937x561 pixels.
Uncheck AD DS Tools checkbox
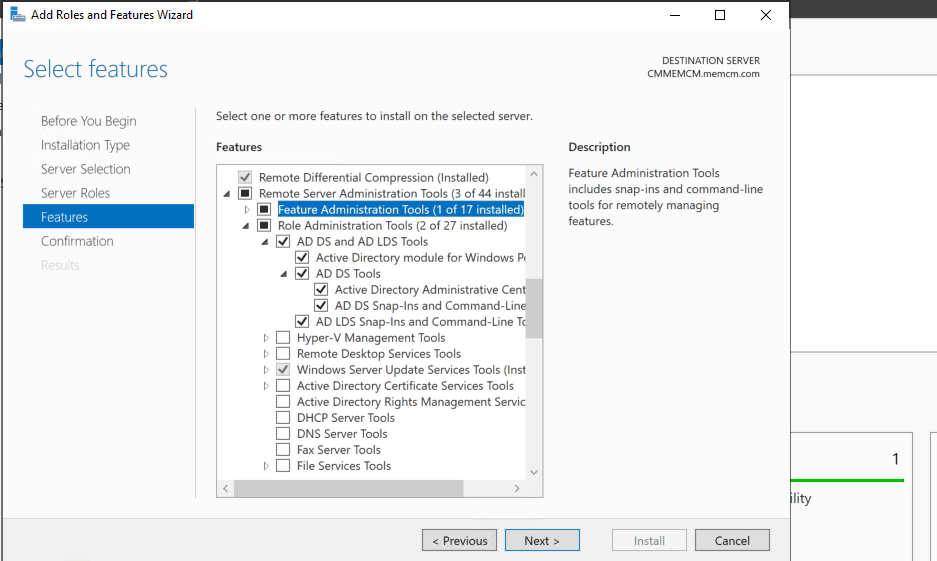click(302, 274)
